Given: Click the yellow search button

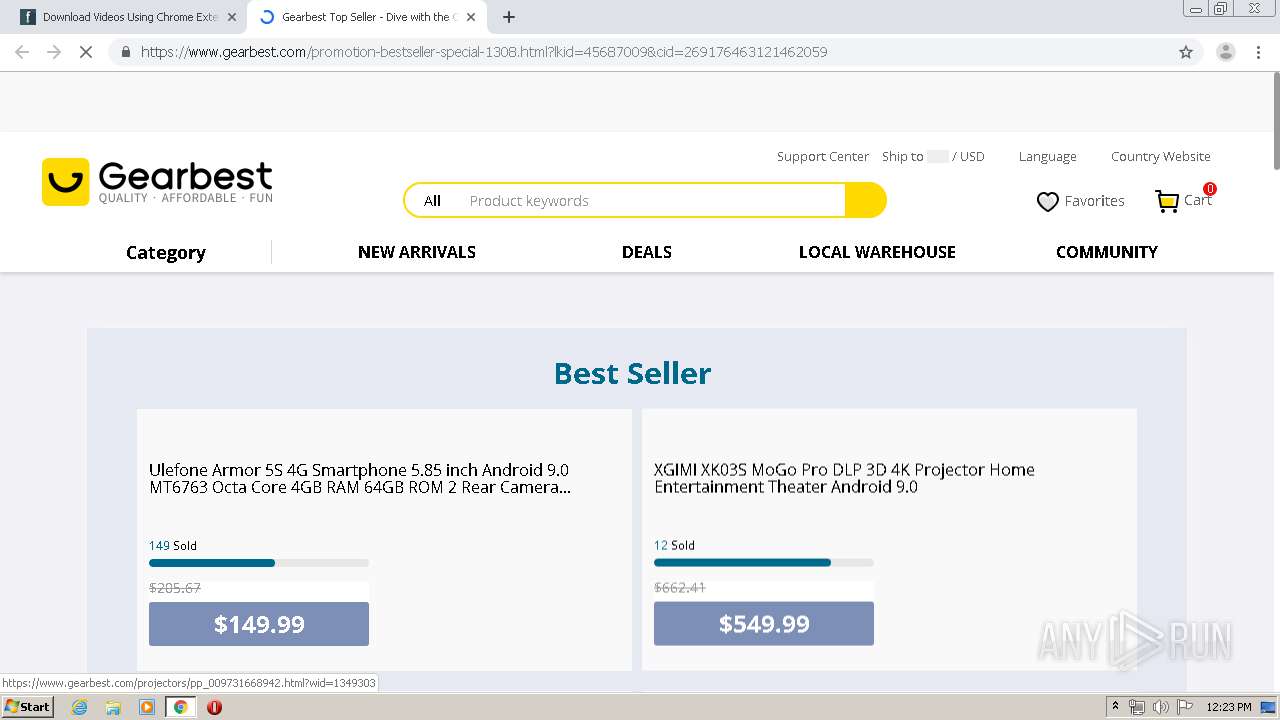Looking at the screenshot, I should point(865,200).
